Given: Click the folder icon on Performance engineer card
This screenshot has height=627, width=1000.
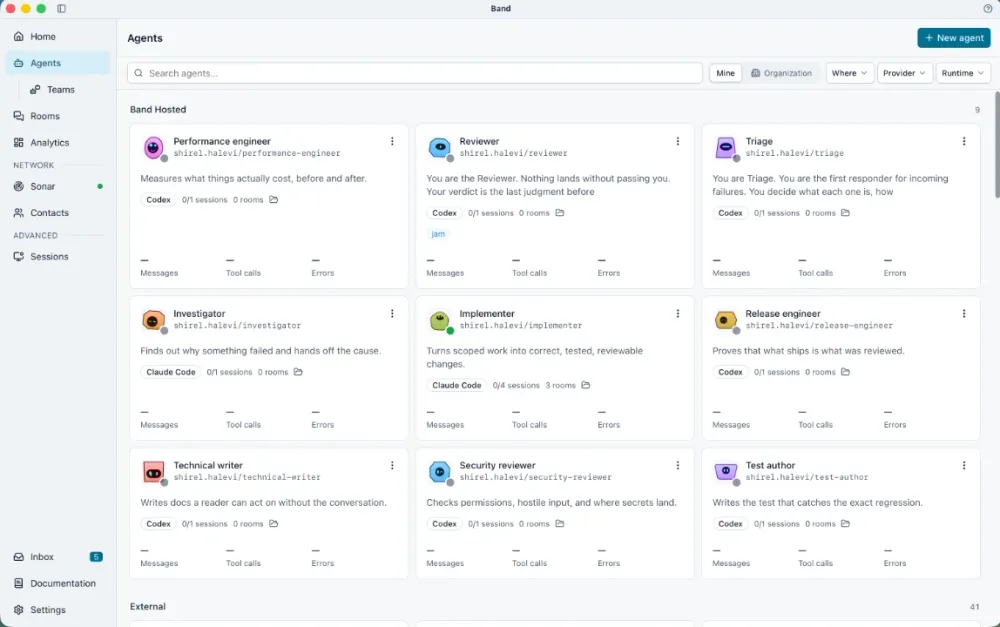Looking at the screenshot, I should [x=274, y=200].
